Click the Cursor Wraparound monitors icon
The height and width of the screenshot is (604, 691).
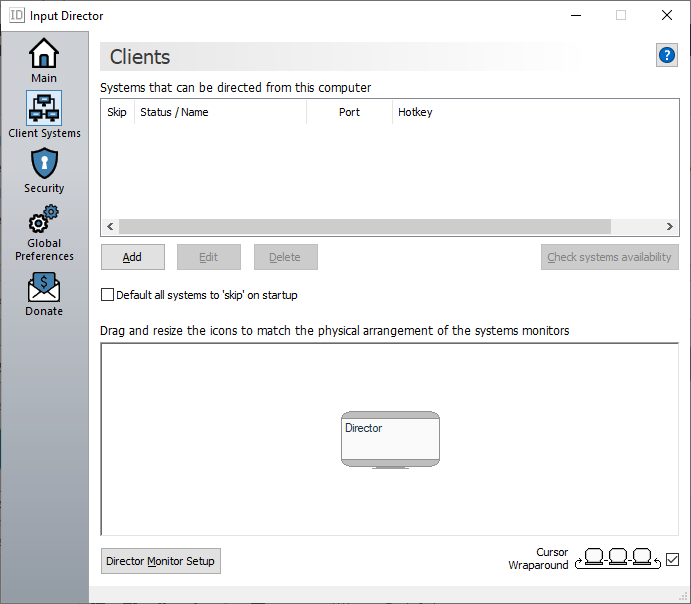click(x=618, y=559)
